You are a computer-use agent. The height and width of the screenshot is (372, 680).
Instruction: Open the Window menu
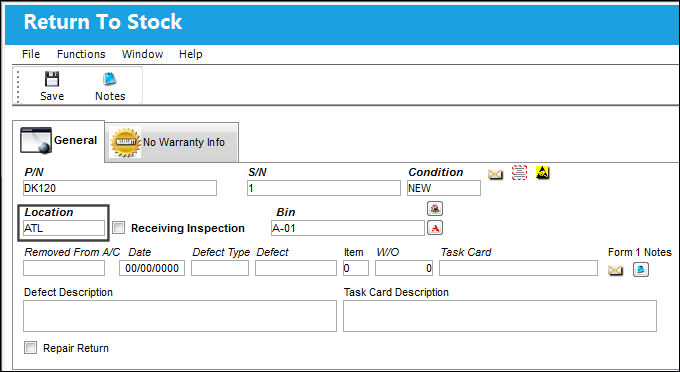(142, 54)
